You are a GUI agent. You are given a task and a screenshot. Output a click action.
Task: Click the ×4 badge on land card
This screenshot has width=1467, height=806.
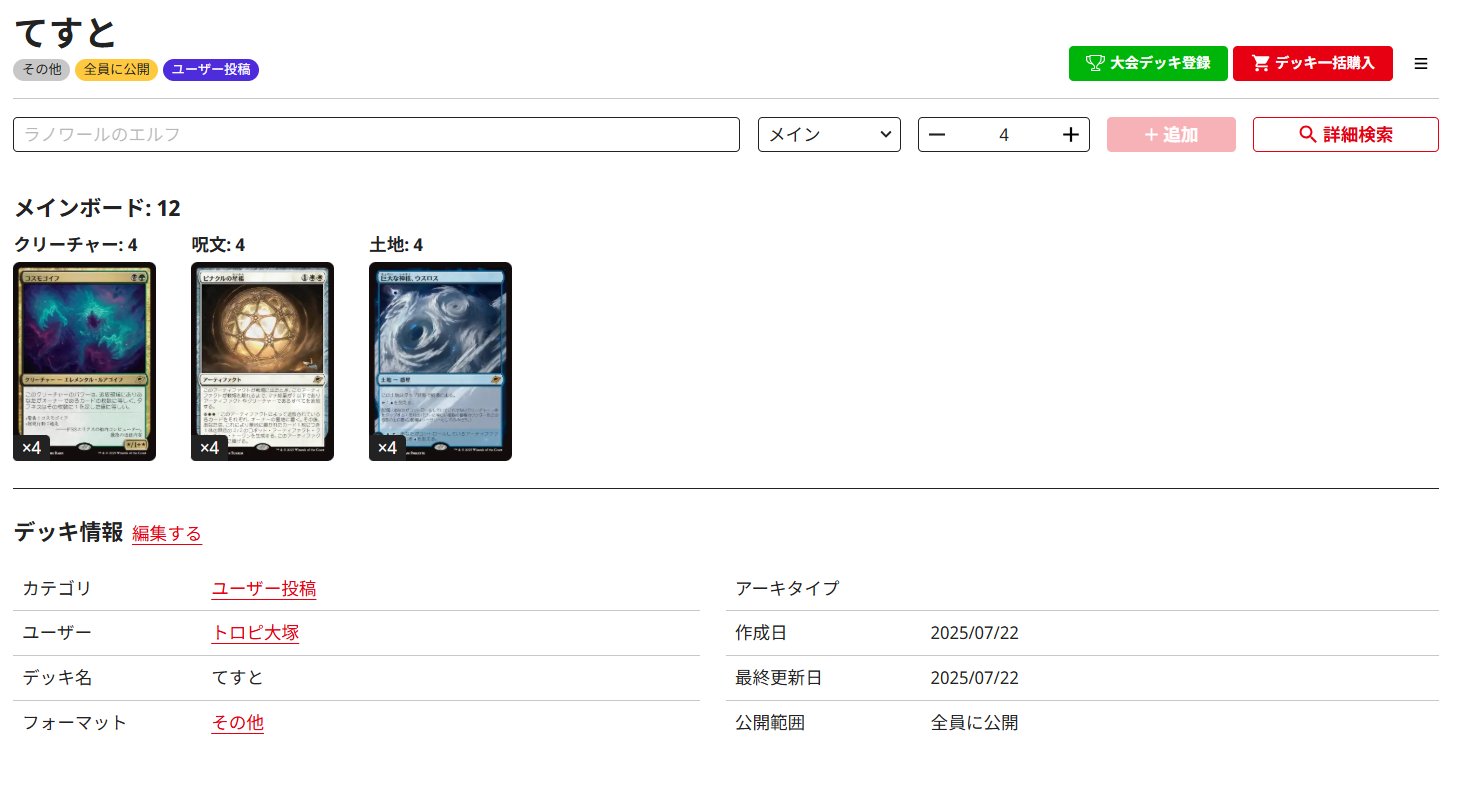click(387, 448)
